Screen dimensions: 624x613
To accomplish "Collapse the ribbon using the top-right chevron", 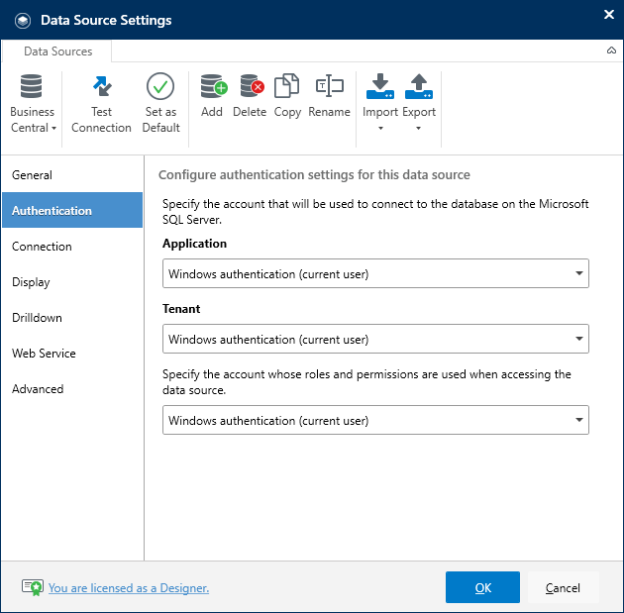I will (x=611, y=51).
